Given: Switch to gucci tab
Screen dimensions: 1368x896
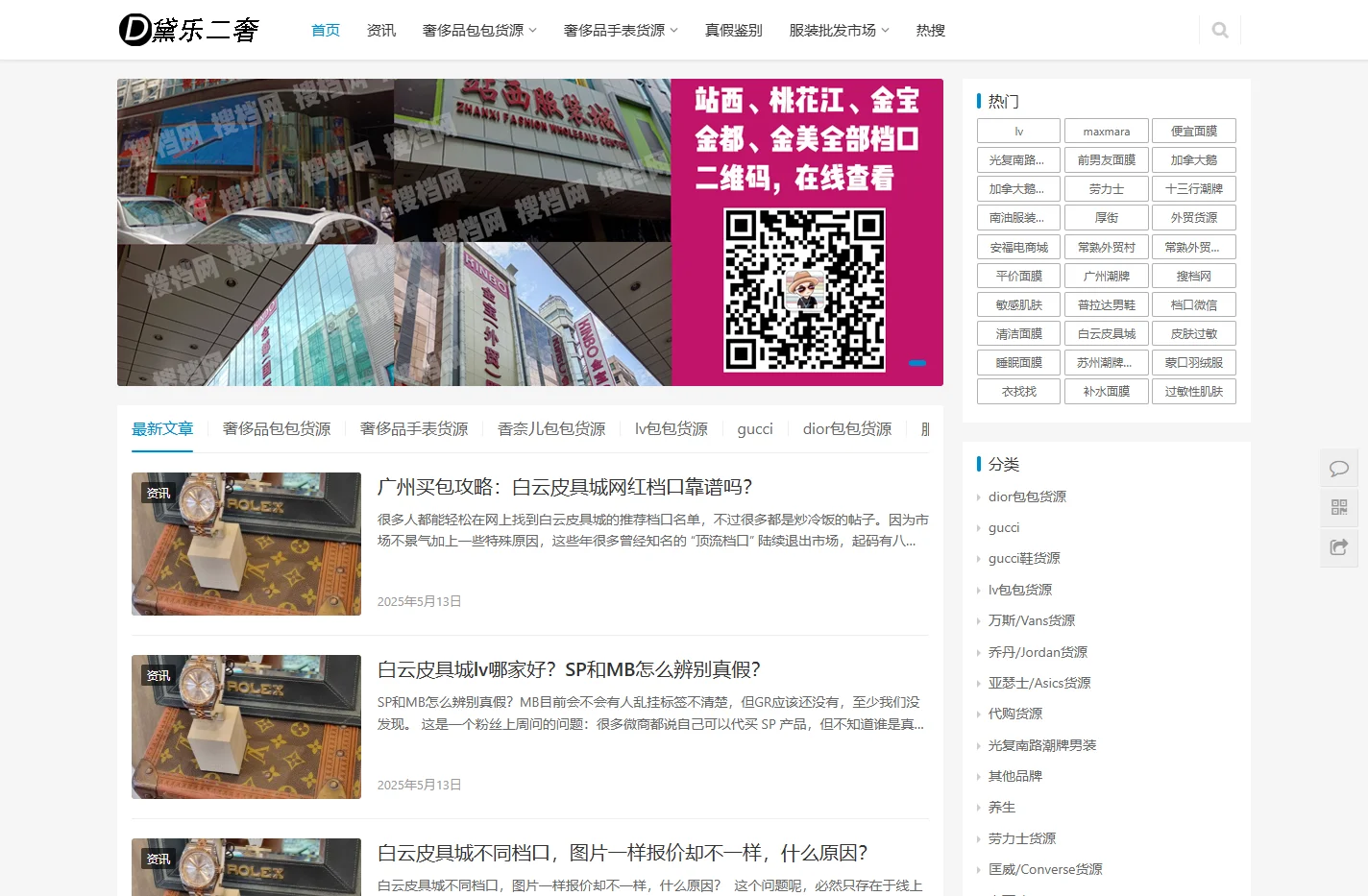Looking at the screenshot, I should click(x=755, y=428).
